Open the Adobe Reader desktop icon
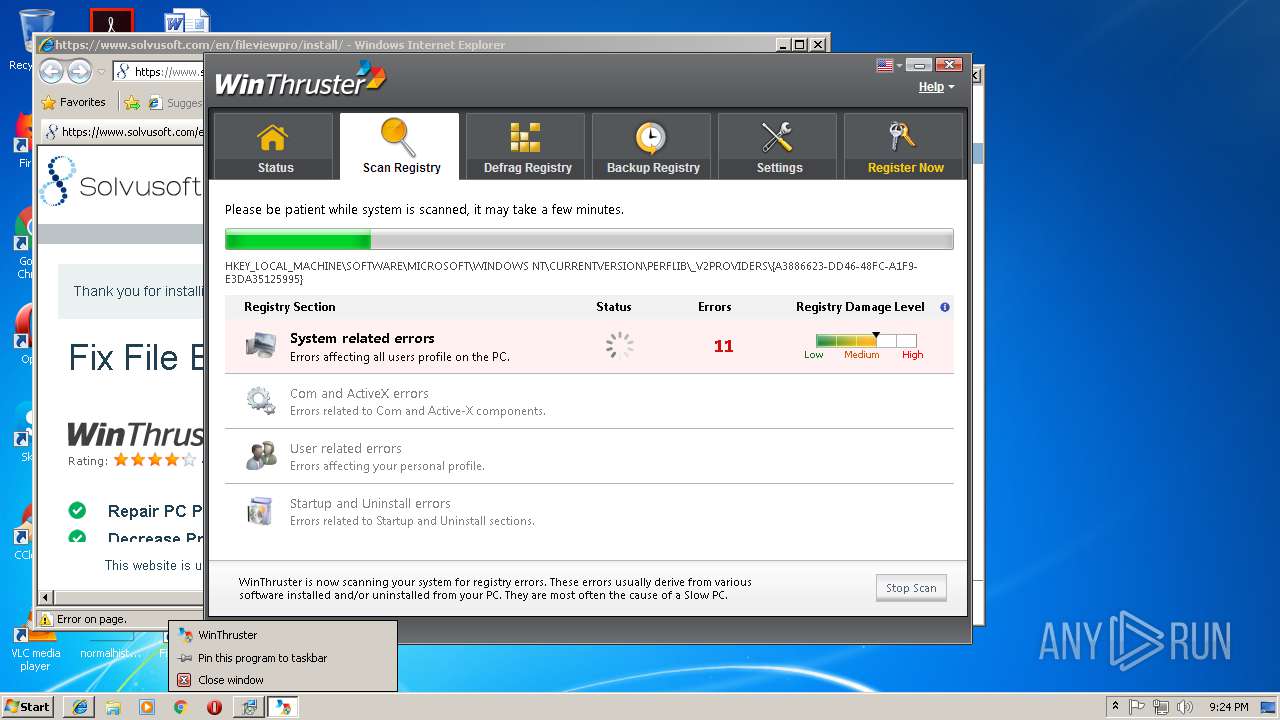The width and height of the screenshot is (1280, 720). click(x=111, y=22)
